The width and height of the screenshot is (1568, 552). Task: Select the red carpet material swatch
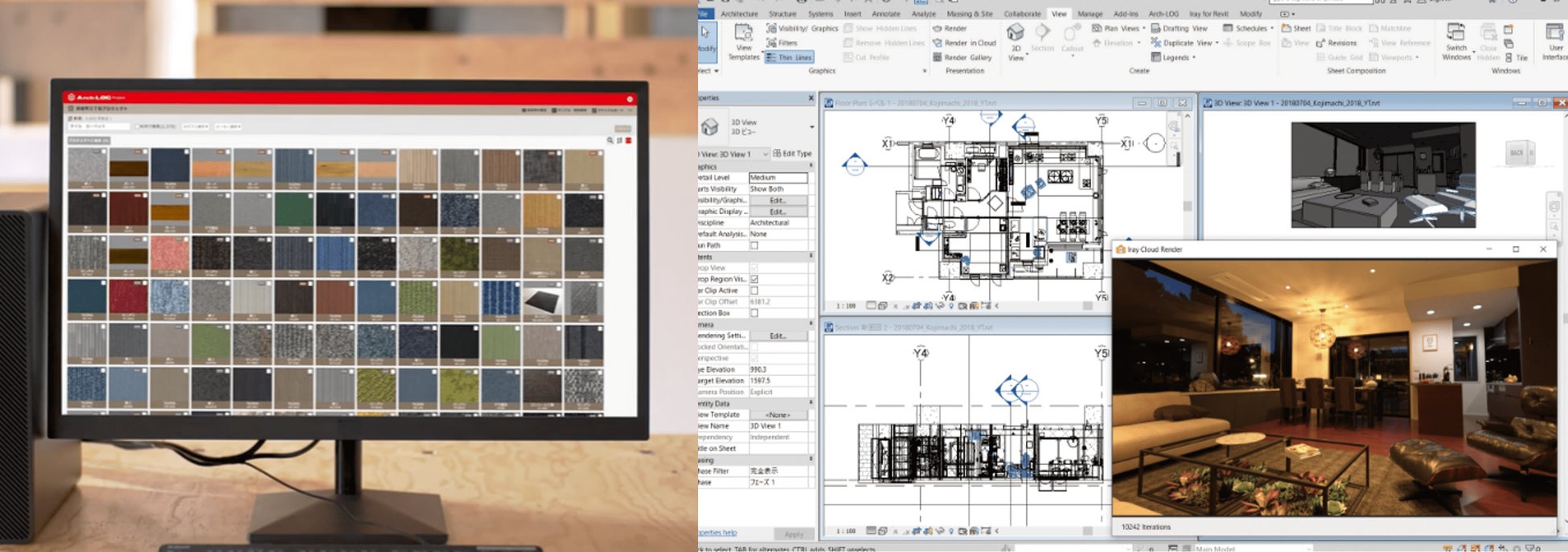click(129, 297)
